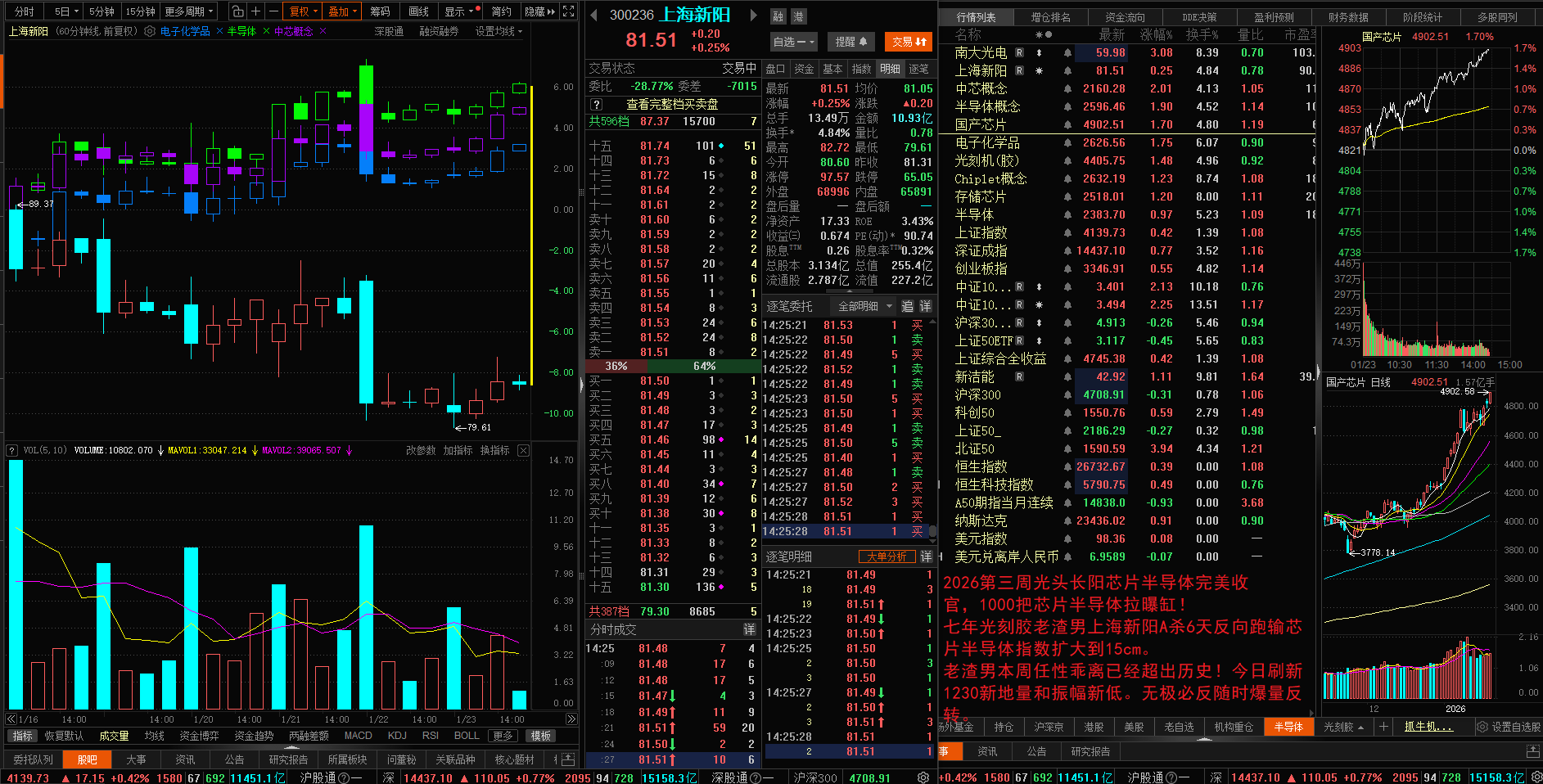Select 半导体 watchlist tab
Screen dimensions: 1543x784
(x=1288, y=727)
